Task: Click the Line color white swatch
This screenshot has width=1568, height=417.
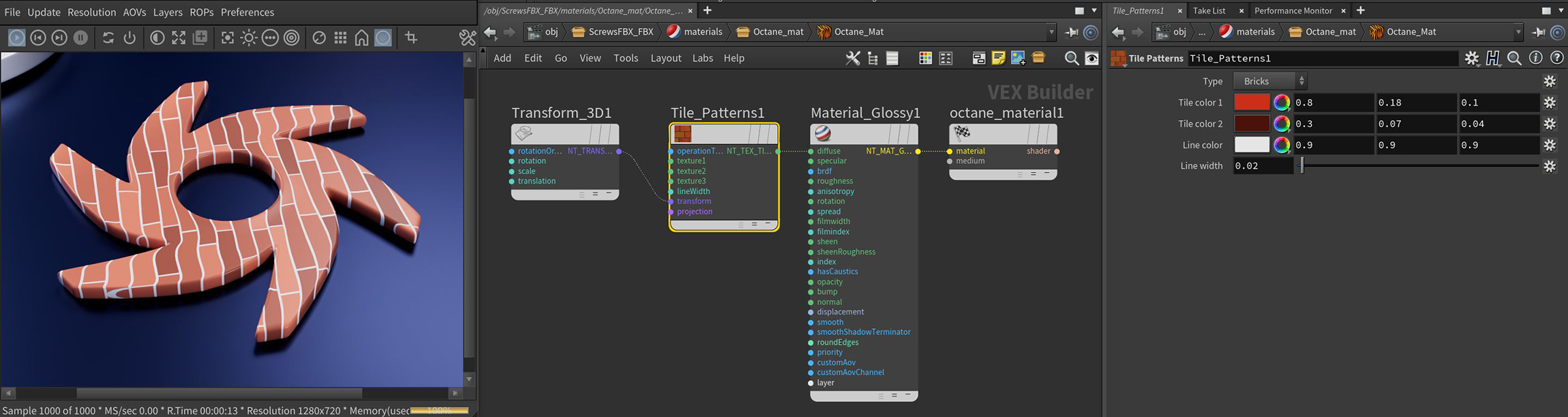Action: [x=1252, y=145]
